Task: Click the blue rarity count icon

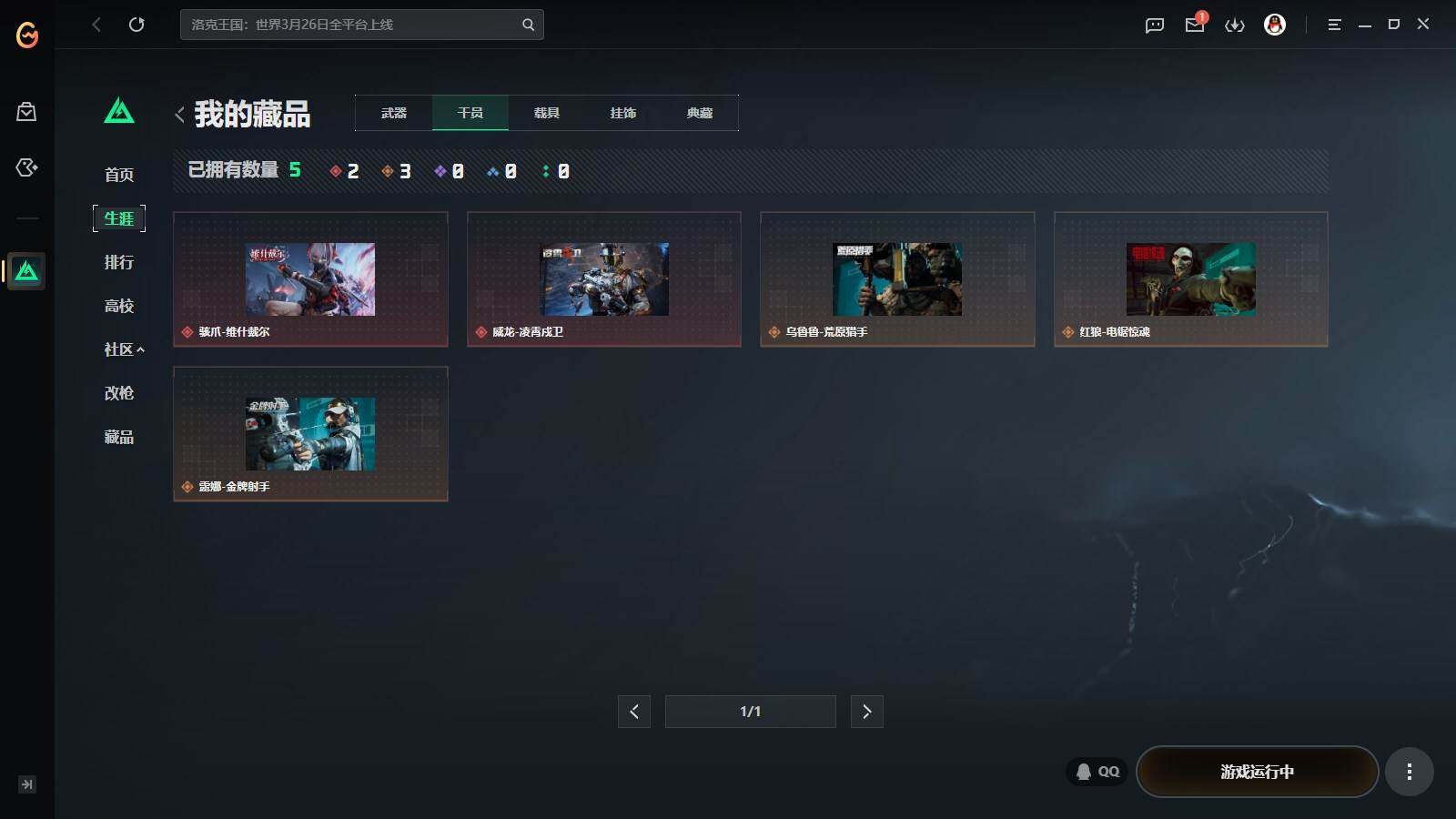Action: click(x=493, y=171)
